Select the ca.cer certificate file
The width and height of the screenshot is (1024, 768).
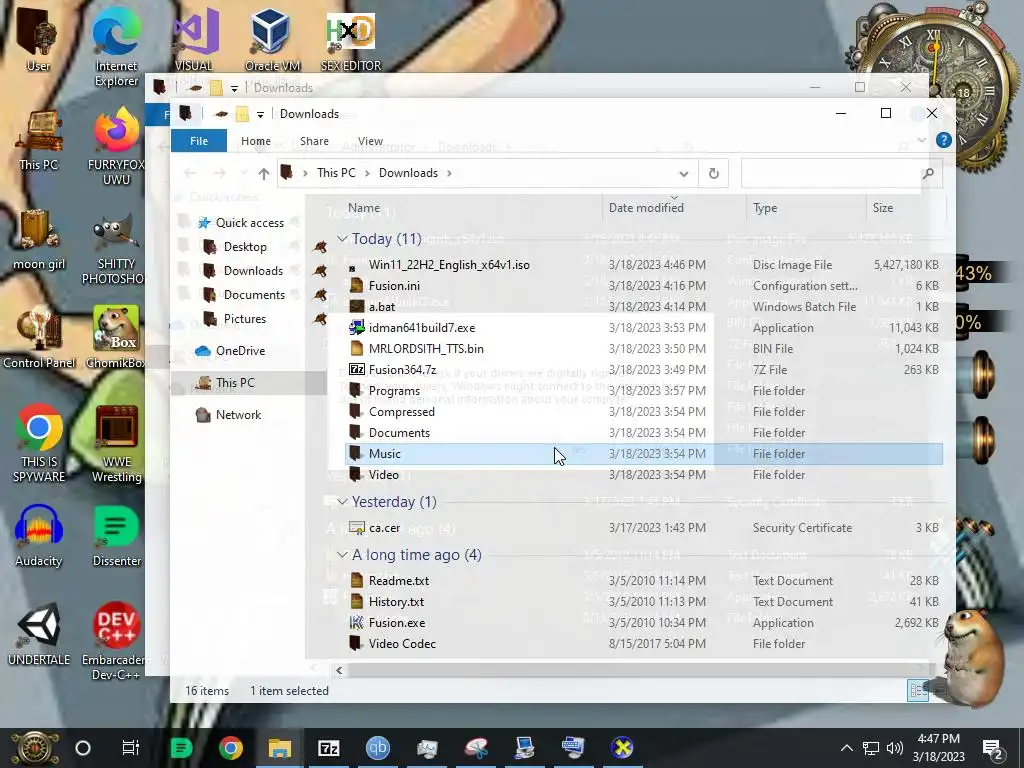pos(643,528)
